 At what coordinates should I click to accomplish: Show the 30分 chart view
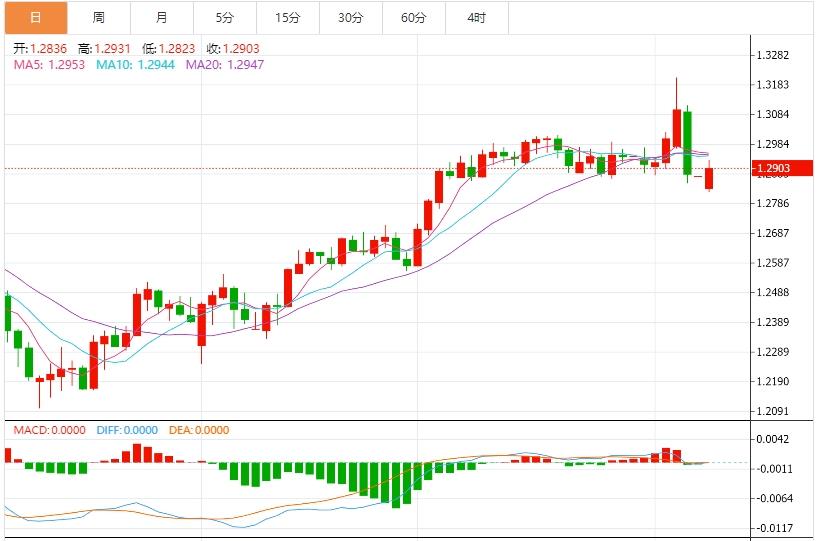350,18
